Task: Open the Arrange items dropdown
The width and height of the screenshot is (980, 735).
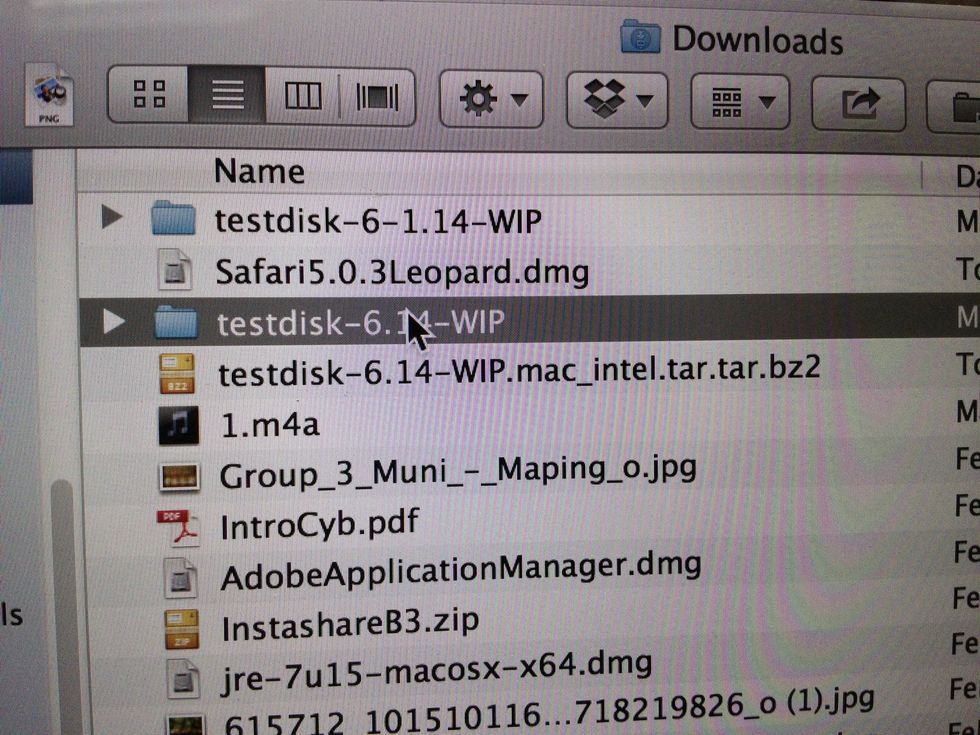Action: coord(740,101)
